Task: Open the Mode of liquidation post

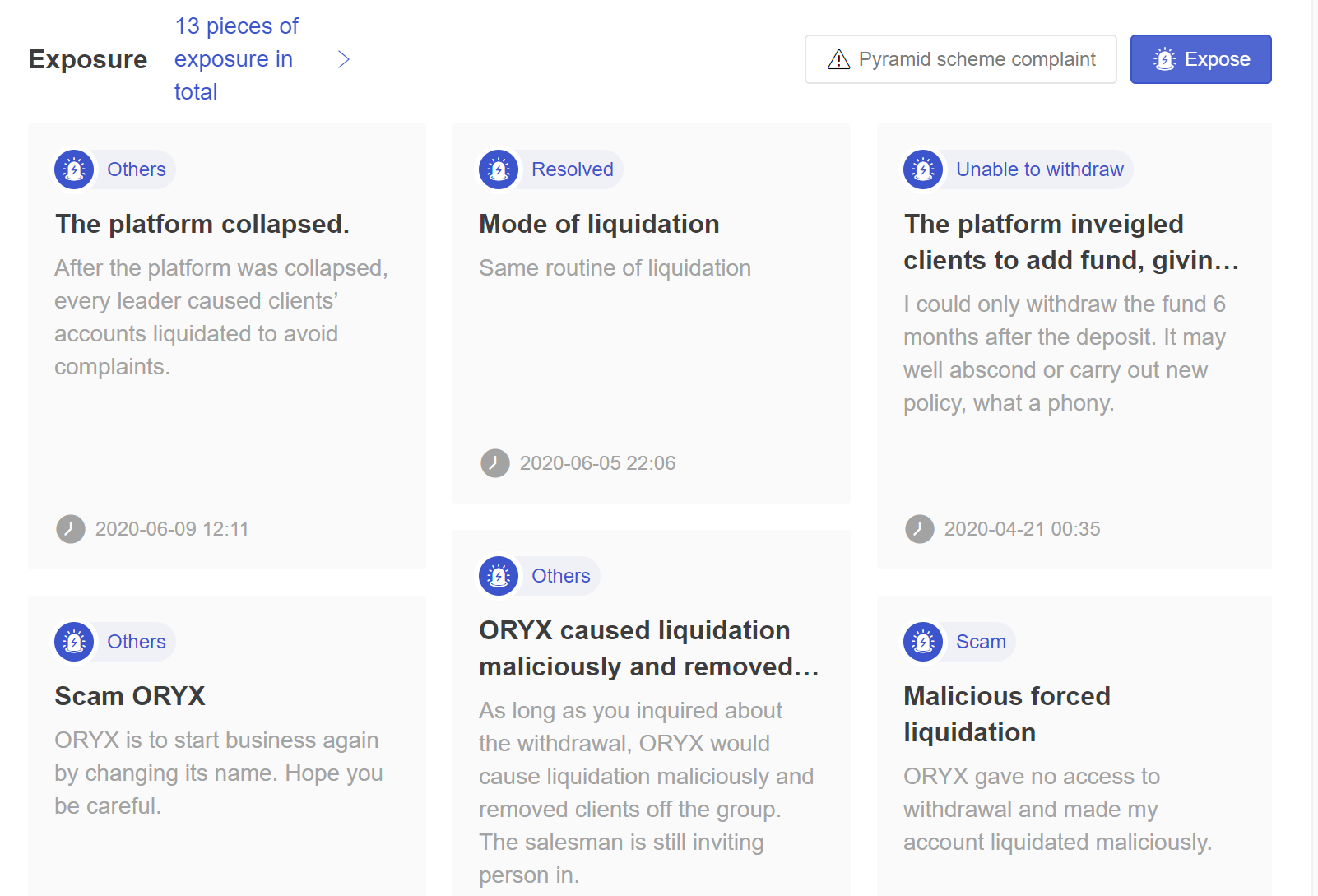Action: [x=599, y=224]
